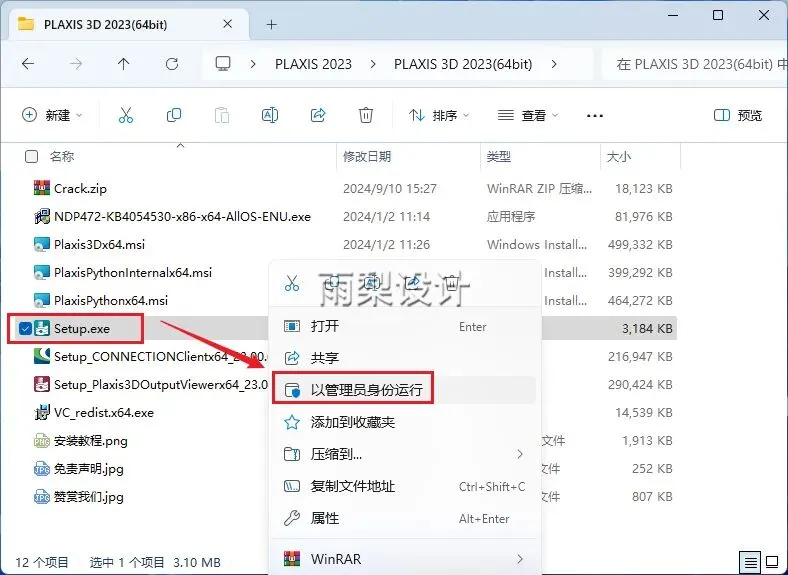Click the PLAXIS 2023 breadcrumb

click(313, 64)
